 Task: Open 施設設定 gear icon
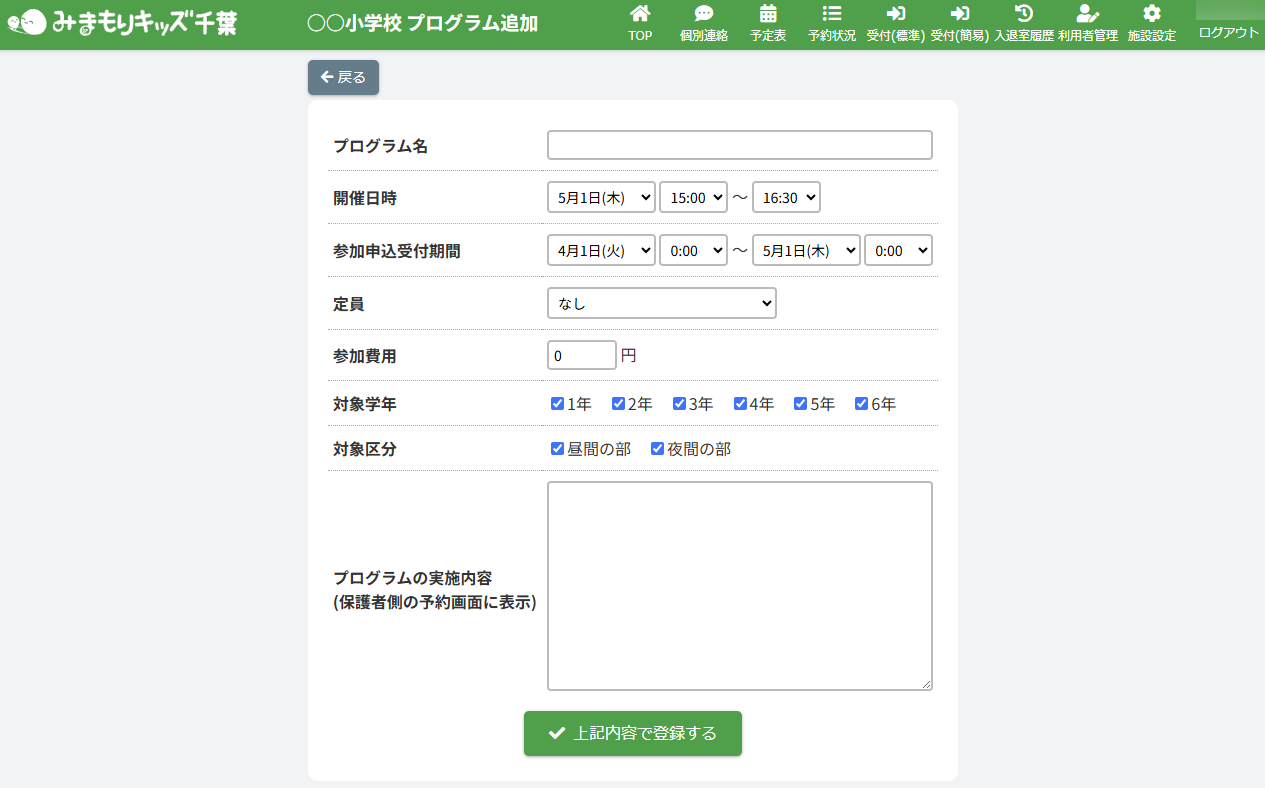(x=1151, y=14)
